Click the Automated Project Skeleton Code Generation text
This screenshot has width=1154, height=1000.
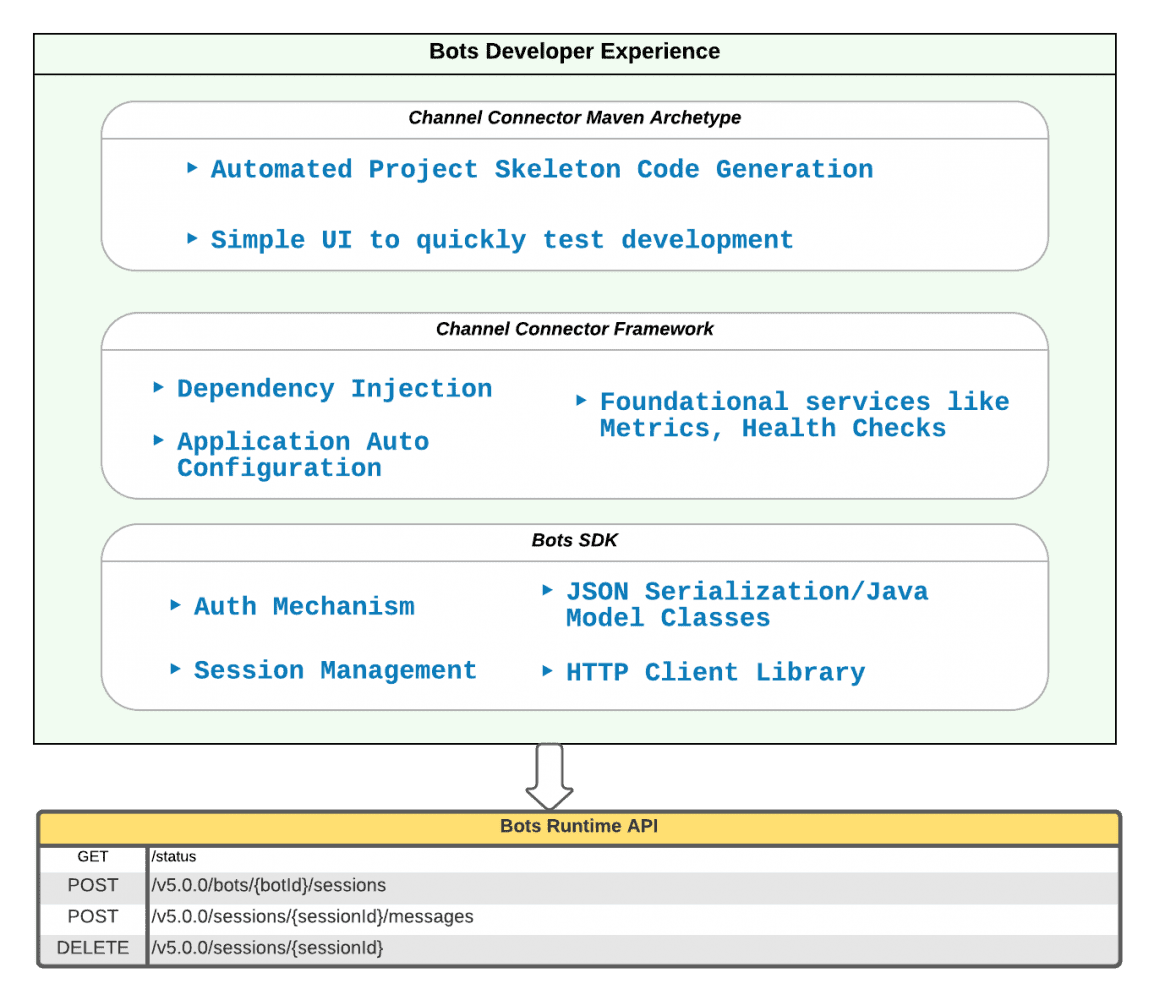pyautogui.click(x=542, y=169)
